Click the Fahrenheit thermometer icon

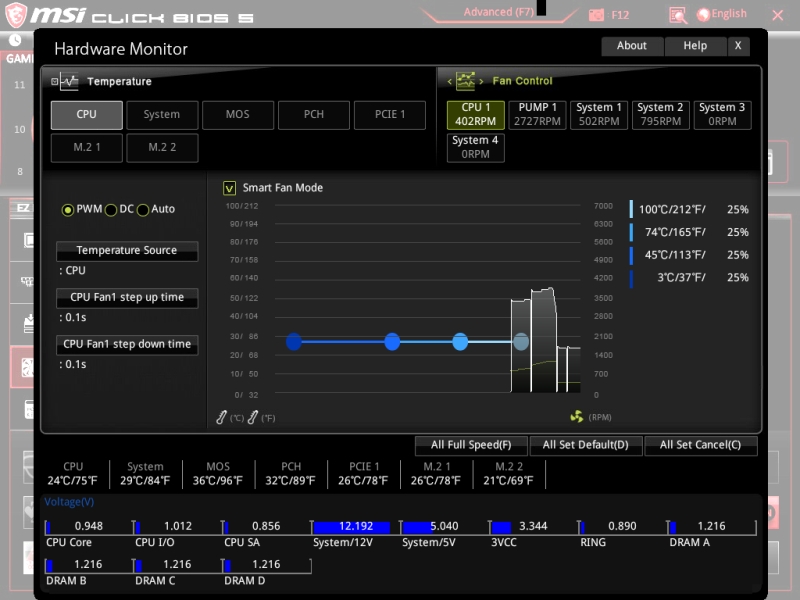253,417
